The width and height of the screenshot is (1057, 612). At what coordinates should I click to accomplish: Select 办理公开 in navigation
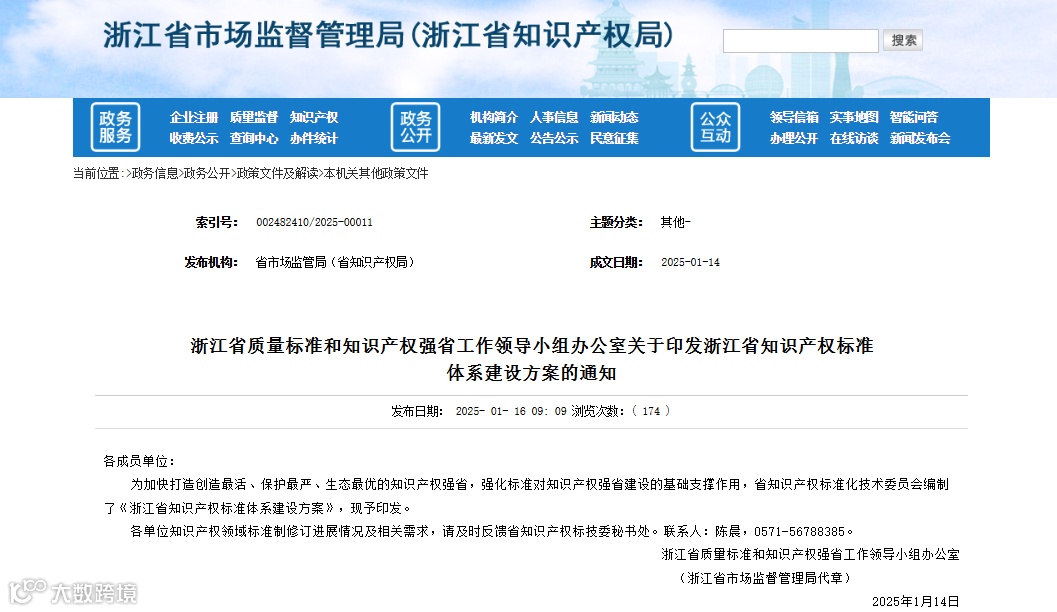click(794, 138)
